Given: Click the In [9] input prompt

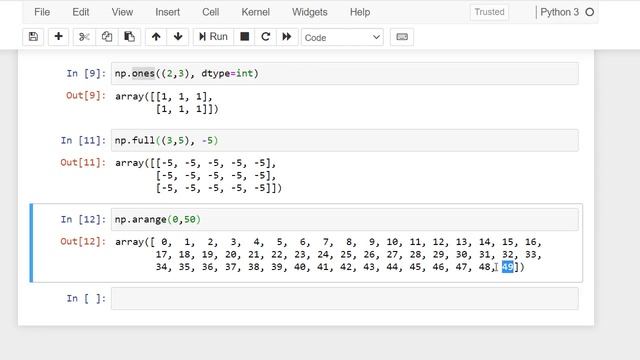Looking at the screenshot, I should (86, 73).
